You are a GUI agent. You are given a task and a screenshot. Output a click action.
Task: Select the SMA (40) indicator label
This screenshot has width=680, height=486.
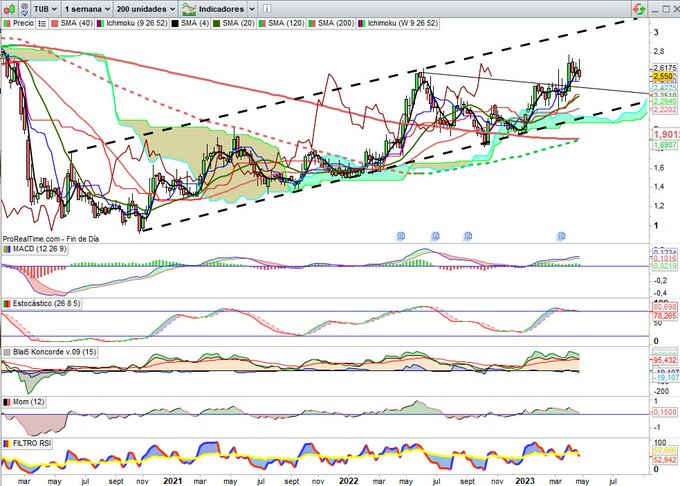click(76, 23)
